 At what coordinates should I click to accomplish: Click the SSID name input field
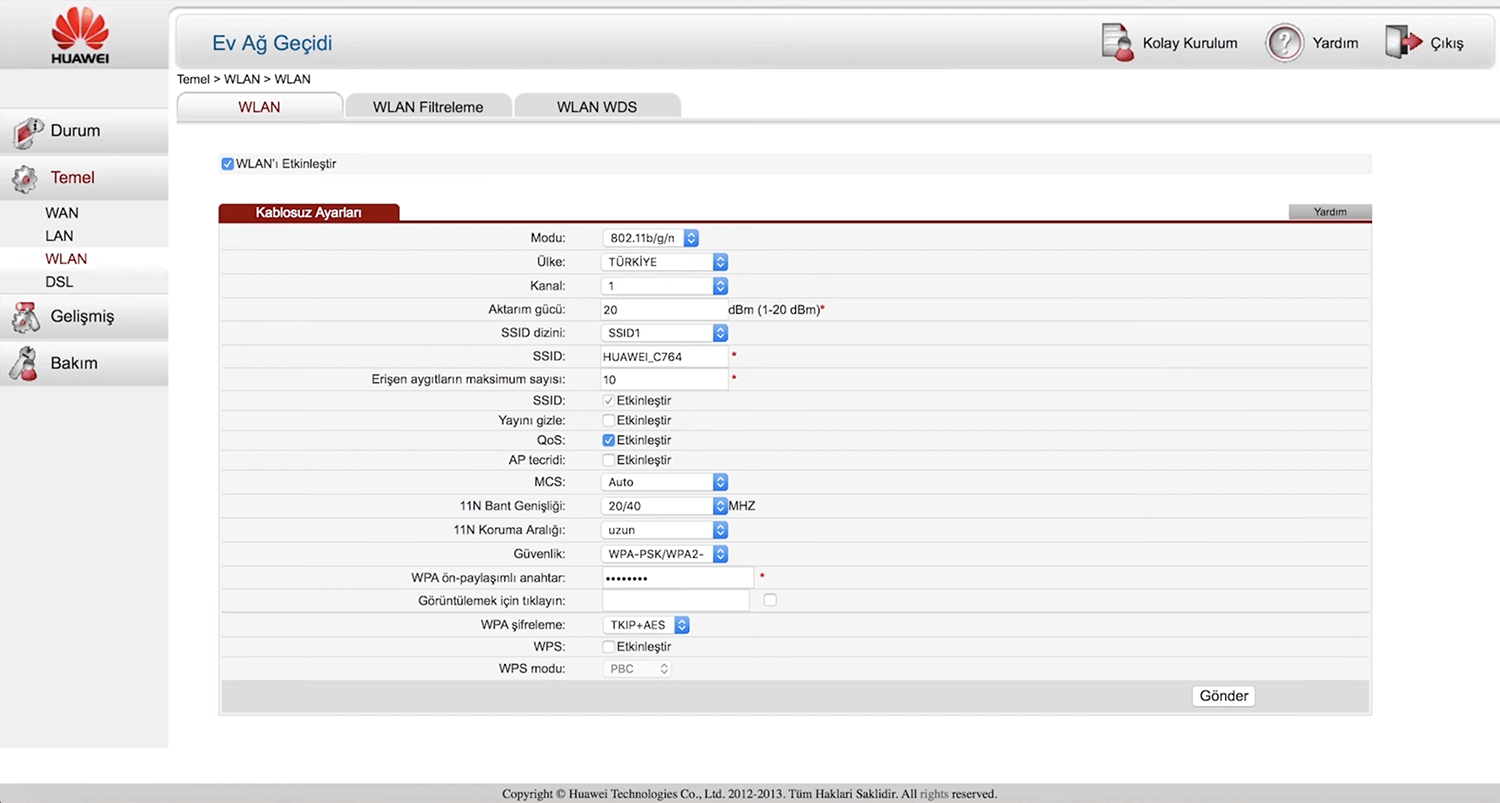(664, 356)
